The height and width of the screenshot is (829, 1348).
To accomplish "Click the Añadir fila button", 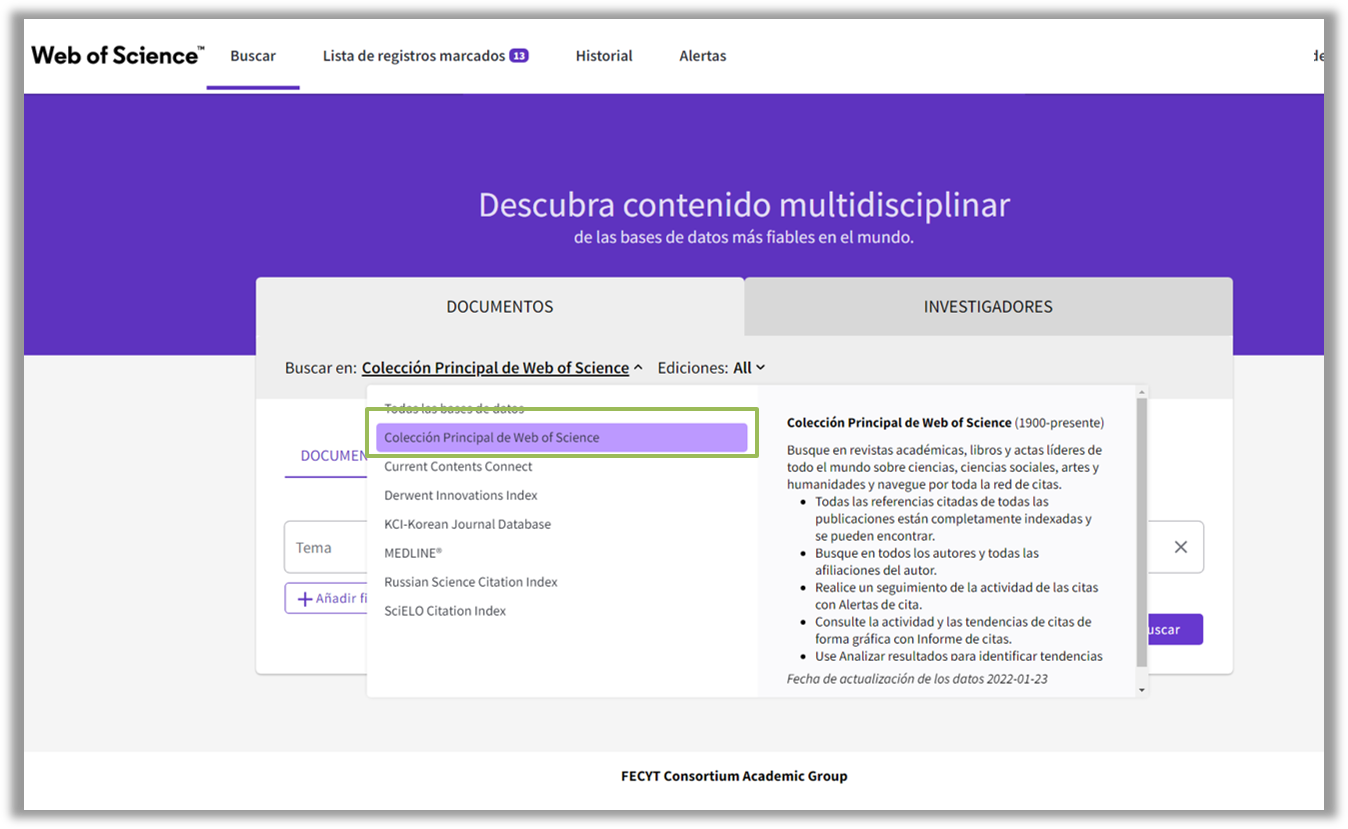I will [x=327, y=598].
